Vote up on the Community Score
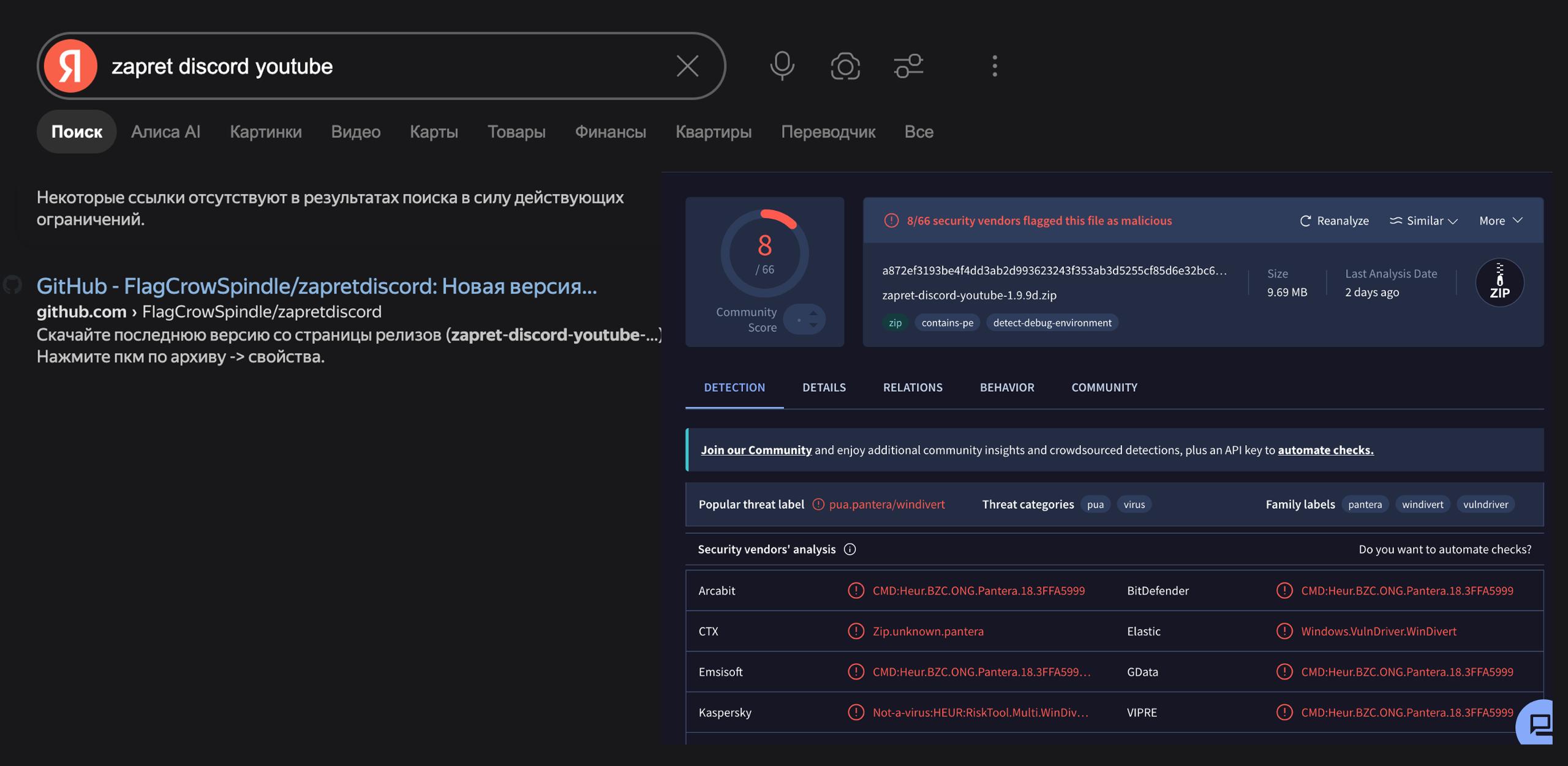 coord(813,314)
